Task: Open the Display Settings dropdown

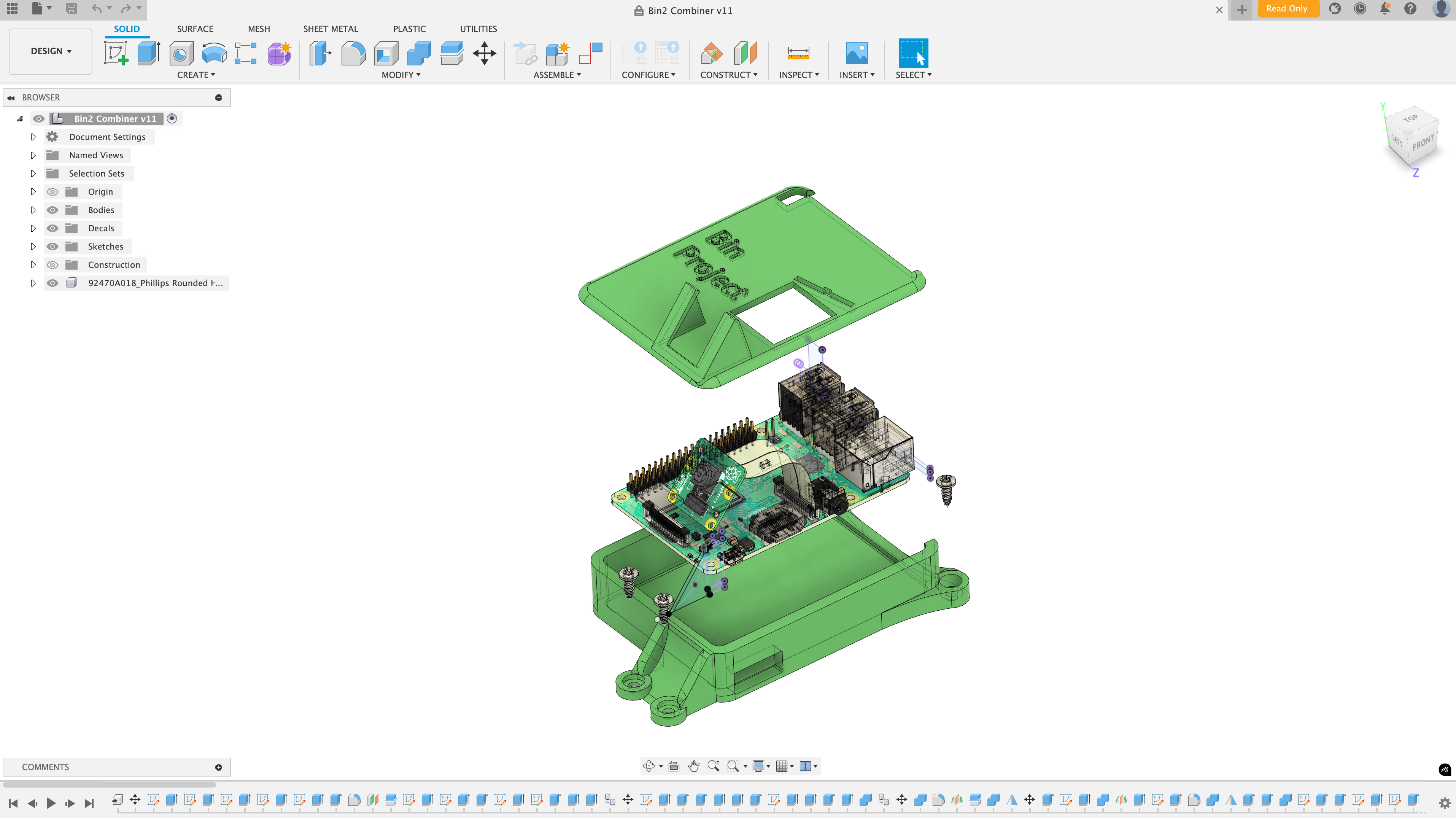Action: point(760,766)
